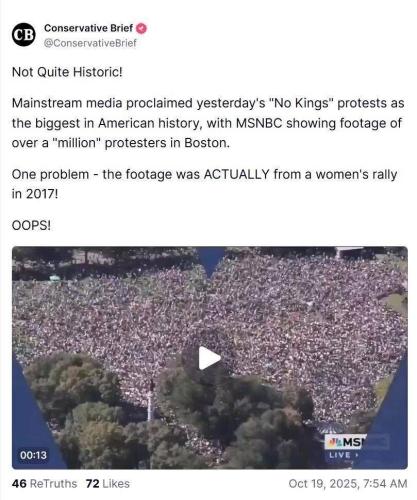Click the paragraph beginning "Mainstream media proclaimed"

point(208,123)
